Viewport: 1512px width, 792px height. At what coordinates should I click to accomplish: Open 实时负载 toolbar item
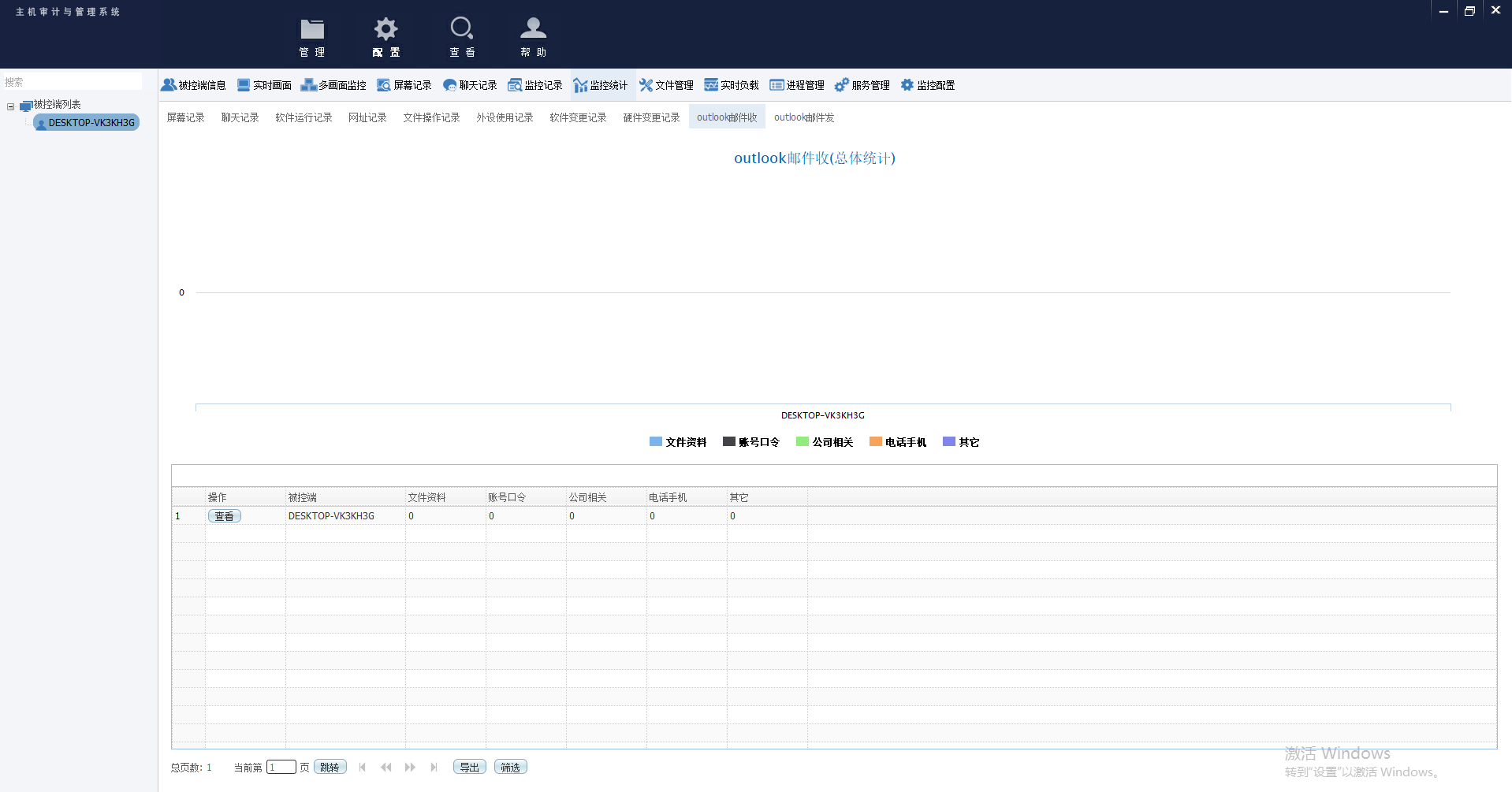point(732,85)
